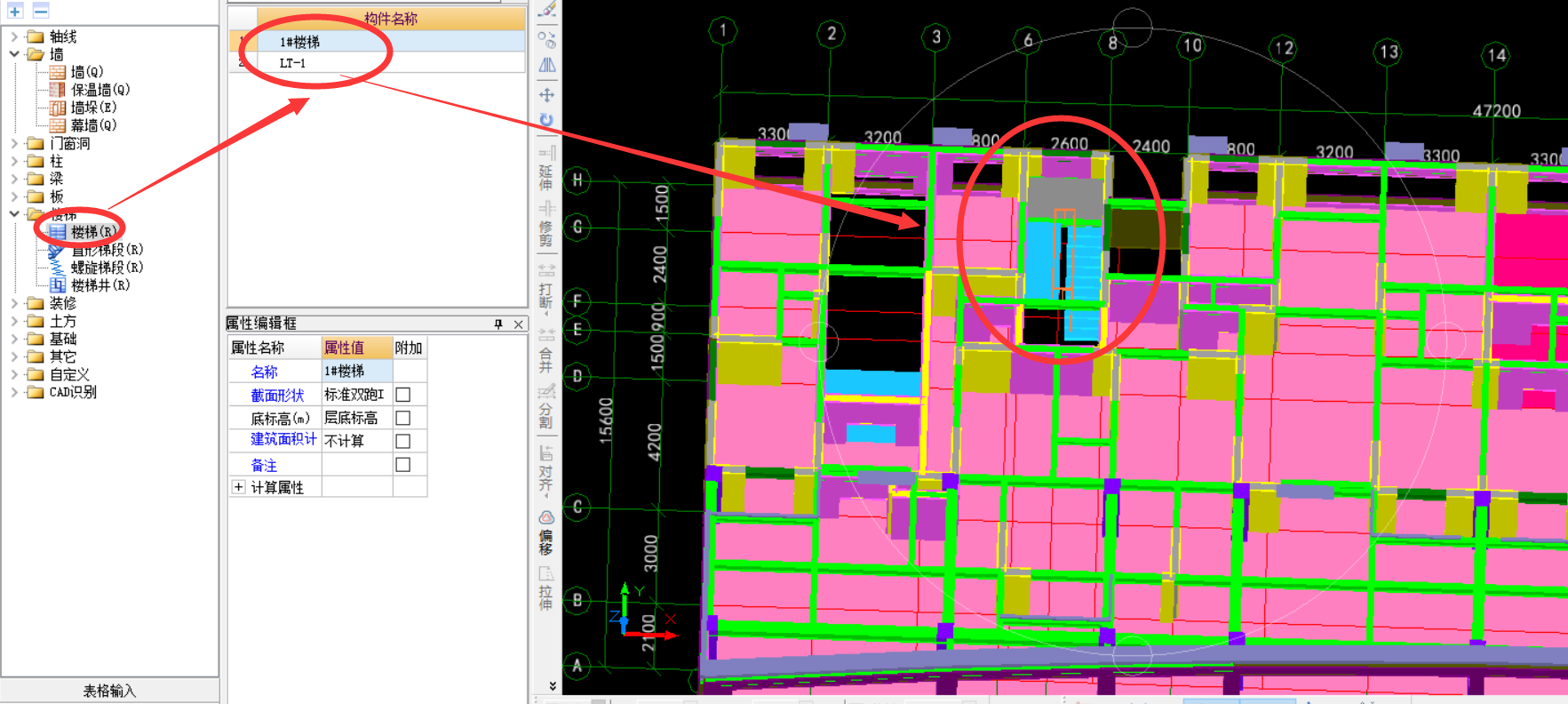
Task: Select 楼梯(R) in the component tree
Action: pos(92,232)
